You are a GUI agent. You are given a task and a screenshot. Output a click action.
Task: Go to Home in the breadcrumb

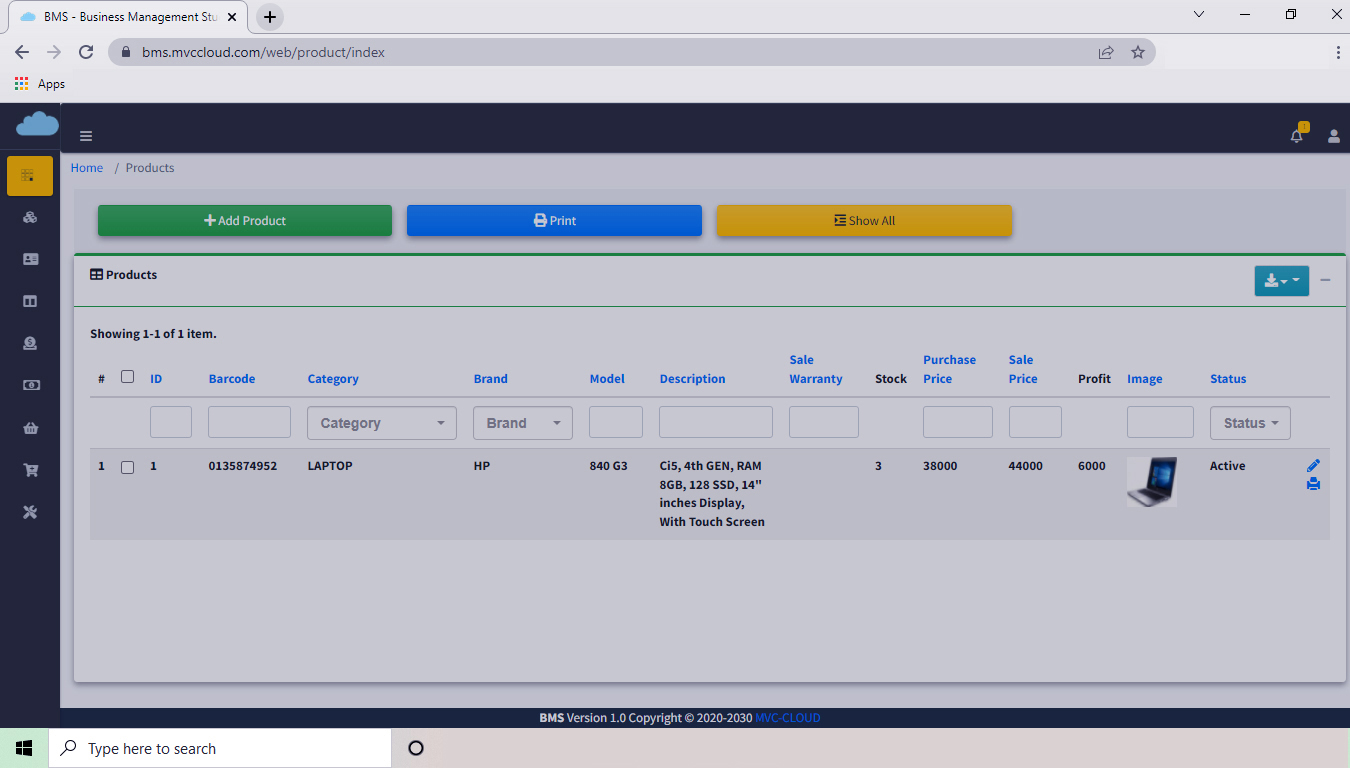click(87, 168)
